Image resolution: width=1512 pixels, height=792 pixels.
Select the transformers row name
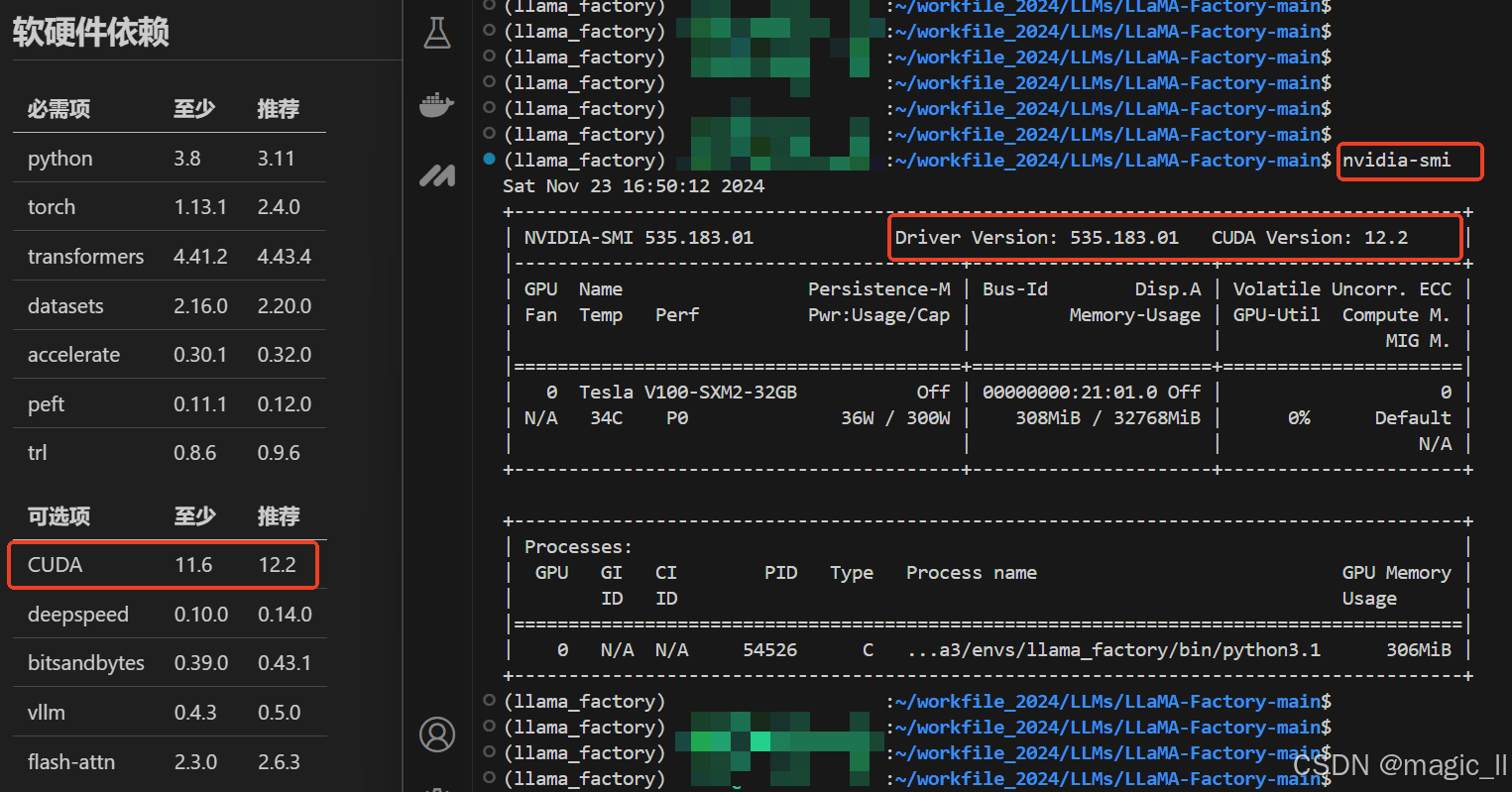coord(85,257)
